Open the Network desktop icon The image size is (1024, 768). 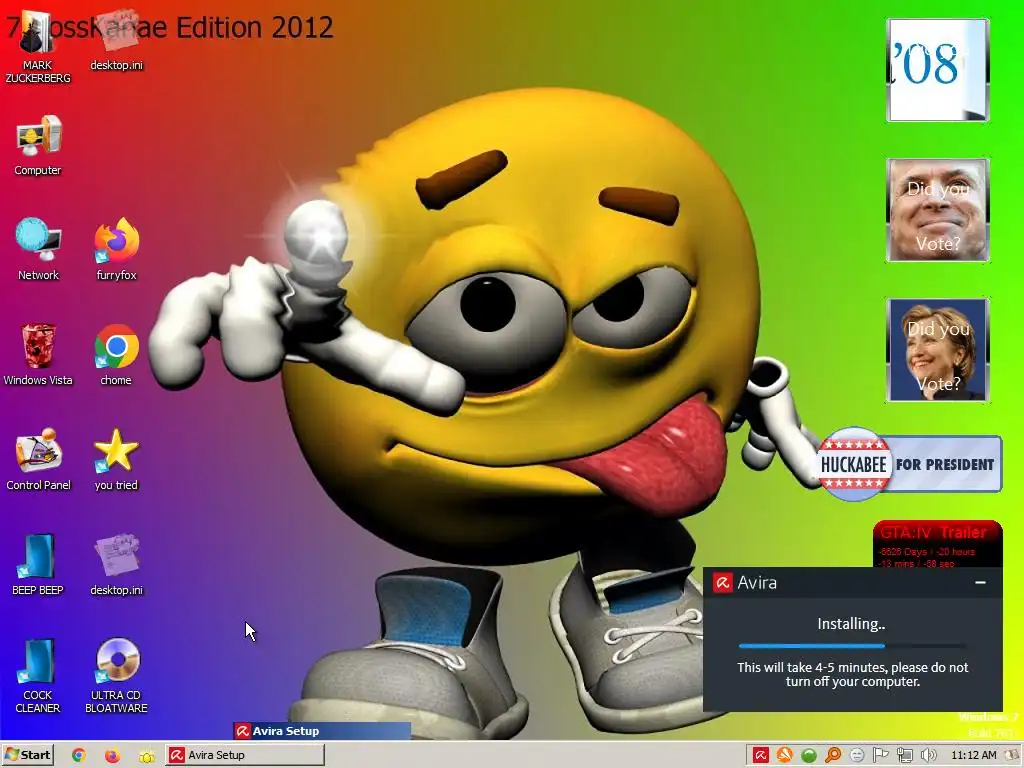(x=38, y=249)
